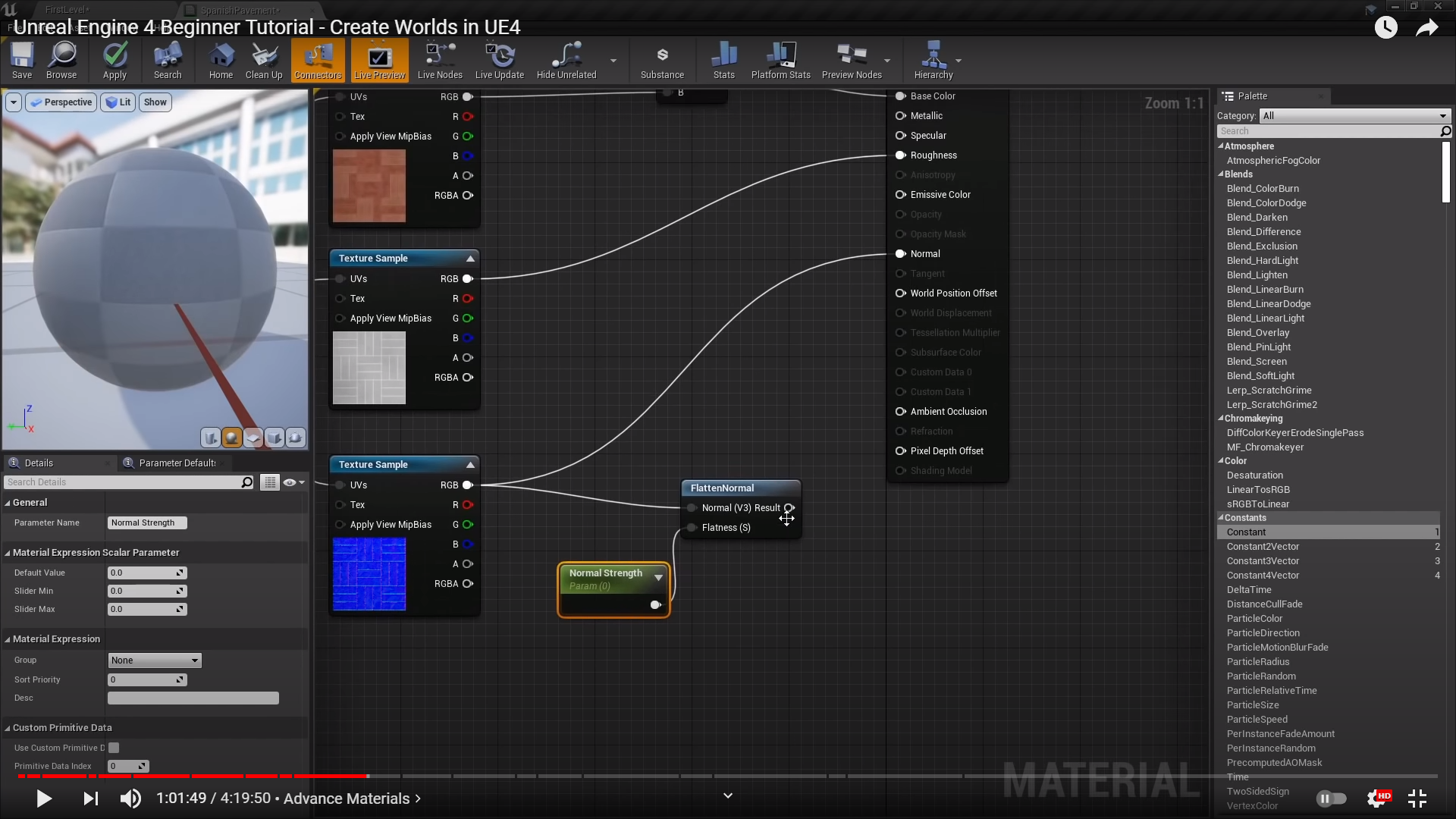
Task: Click the Save toolbar icon
Action: point(22,60)
